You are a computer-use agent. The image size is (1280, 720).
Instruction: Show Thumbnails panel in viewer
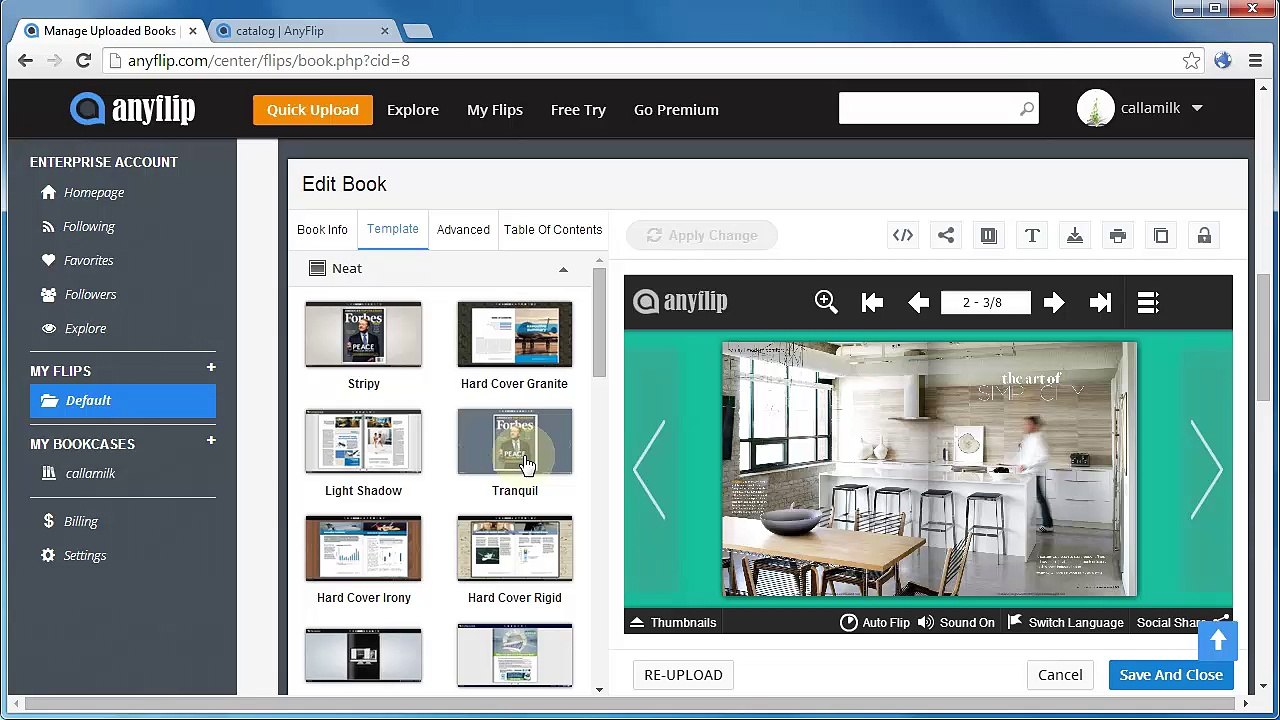click(673, 622)
